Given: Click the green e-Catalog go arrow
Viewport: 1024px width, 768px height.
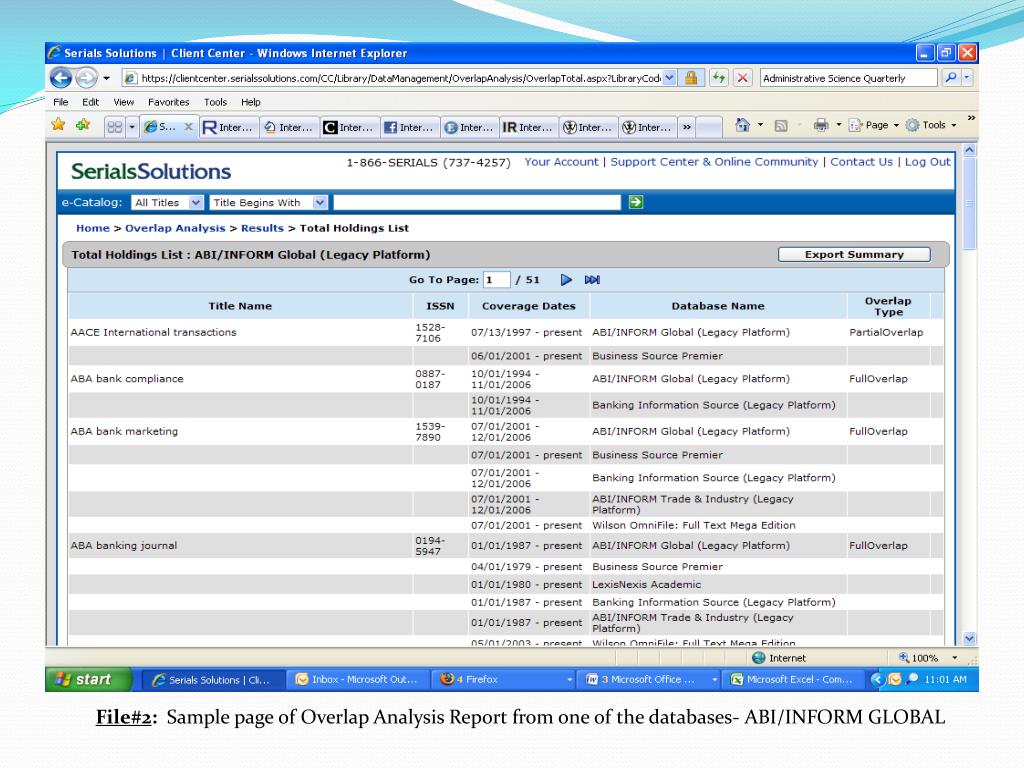Looking at the screenshot, I should pos(635,202).
